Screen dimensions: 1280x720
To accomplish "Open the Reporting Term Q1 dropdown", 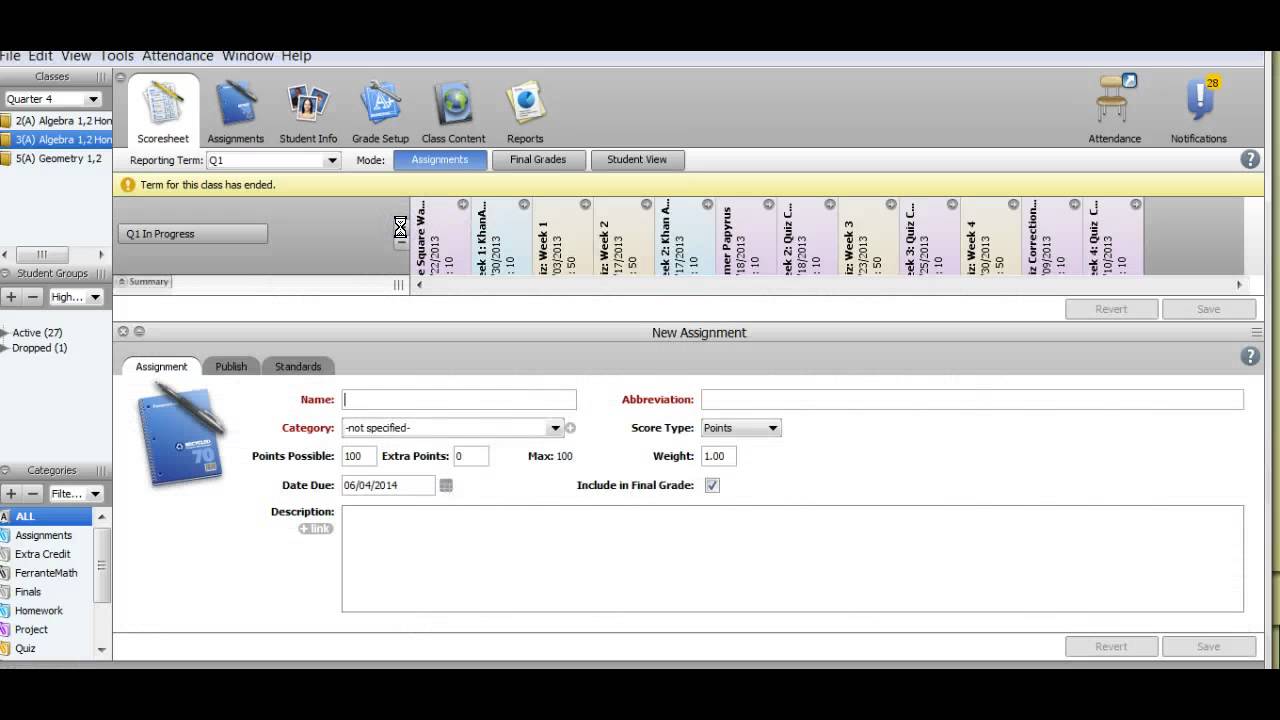I will pos(273,160).
